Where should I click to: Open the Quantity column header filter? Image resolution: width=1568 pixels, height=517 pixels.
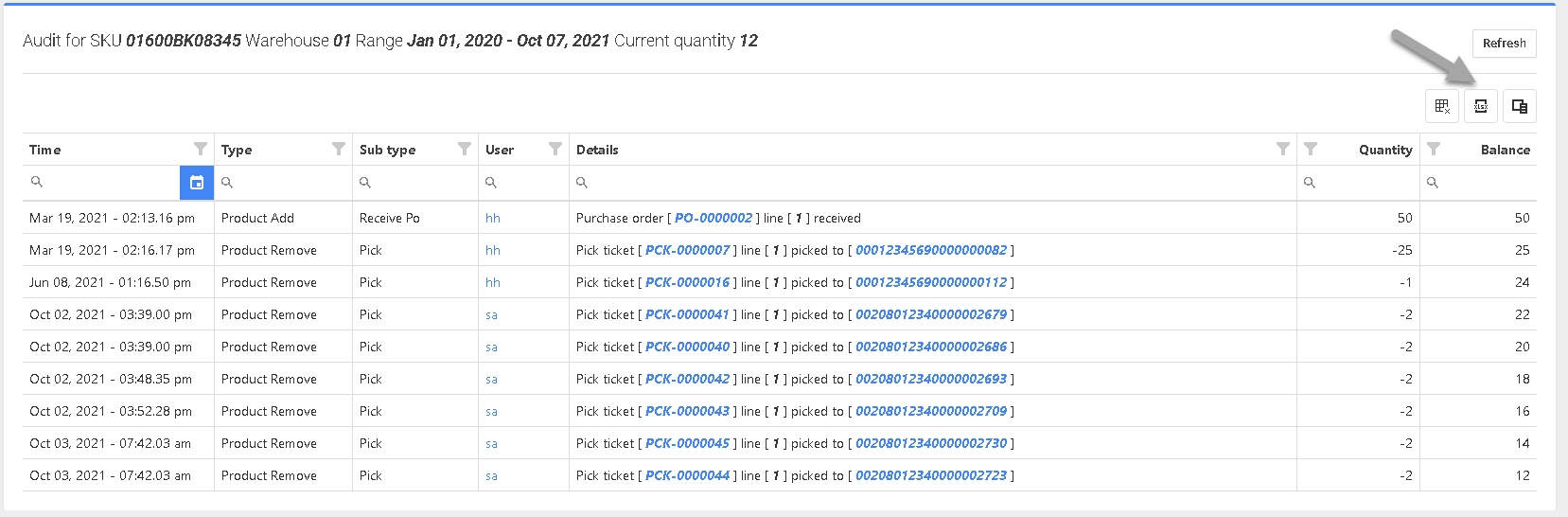click(x=1311, y=149)
